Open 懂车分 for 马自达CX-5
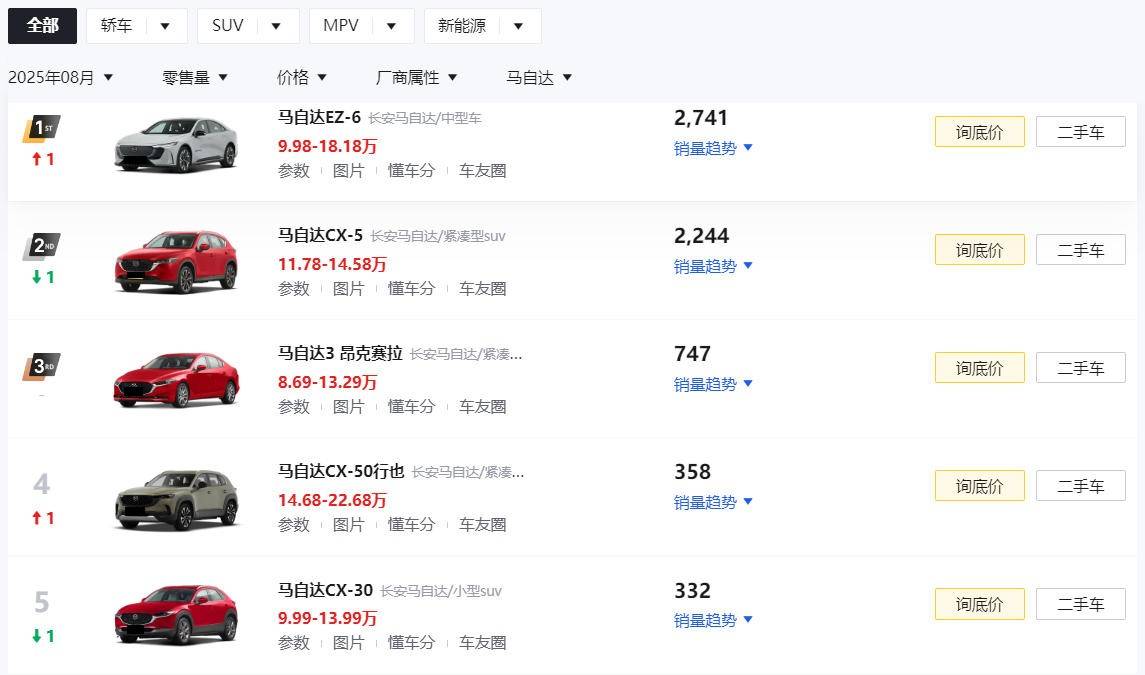The image size is (1145, 675). coord(411,288)
